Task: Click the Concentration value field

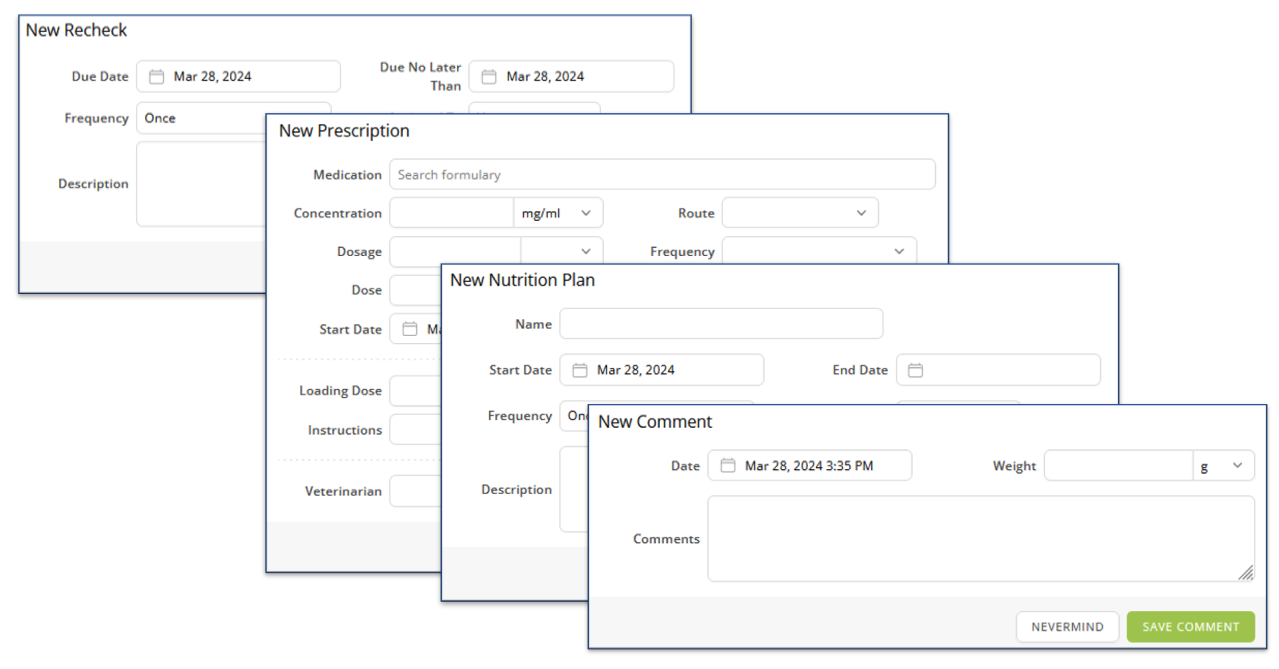Action: click(x=451, y=213)
